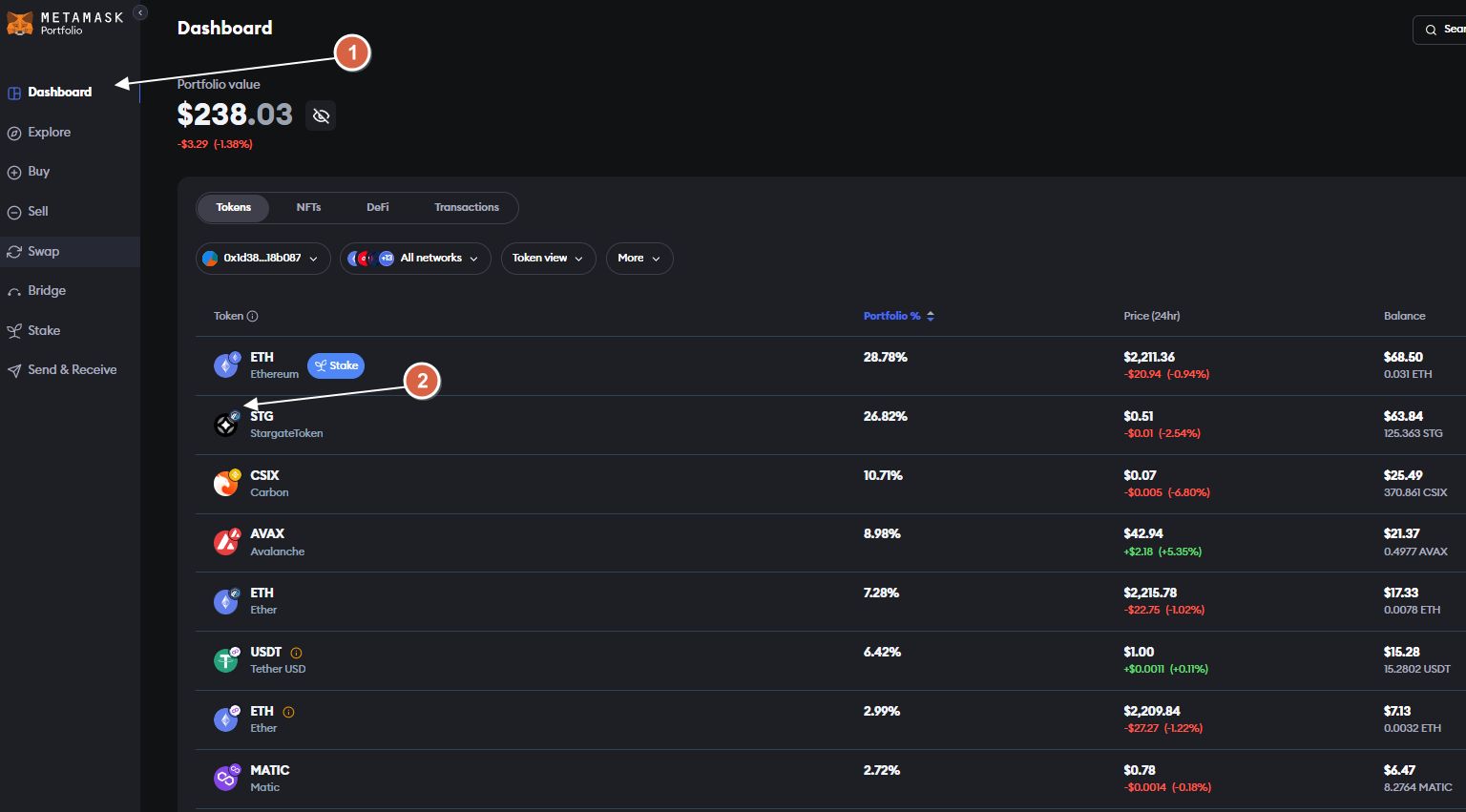The width and height of the screenshot is (1466, 812).
Task: Click the StargateToken name text
Action: [x=286, y=433]
